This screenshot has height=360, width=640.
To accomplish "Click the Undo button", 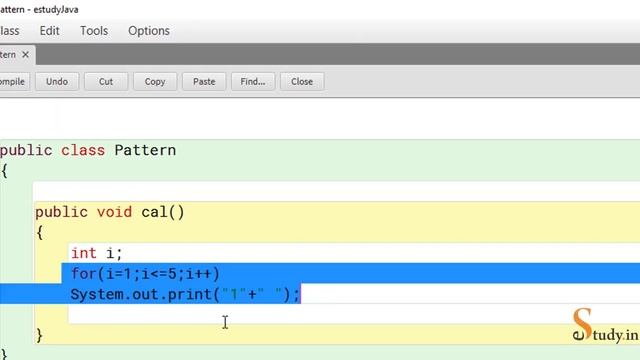I will pos(57,82).
